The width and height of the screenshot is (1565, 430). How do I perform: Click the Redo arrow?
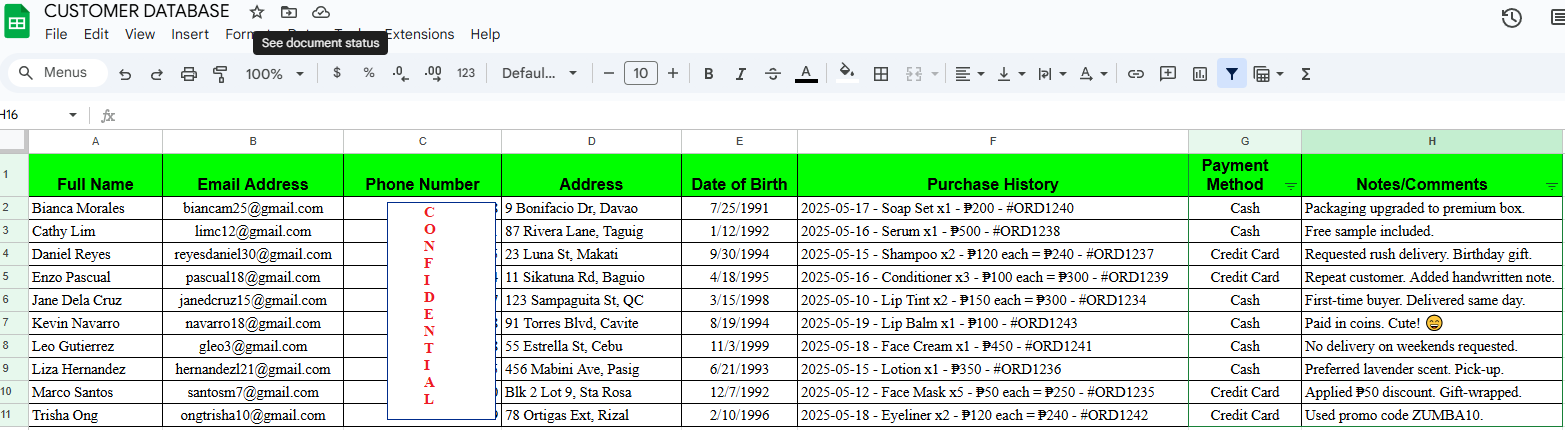coord(157,74)
